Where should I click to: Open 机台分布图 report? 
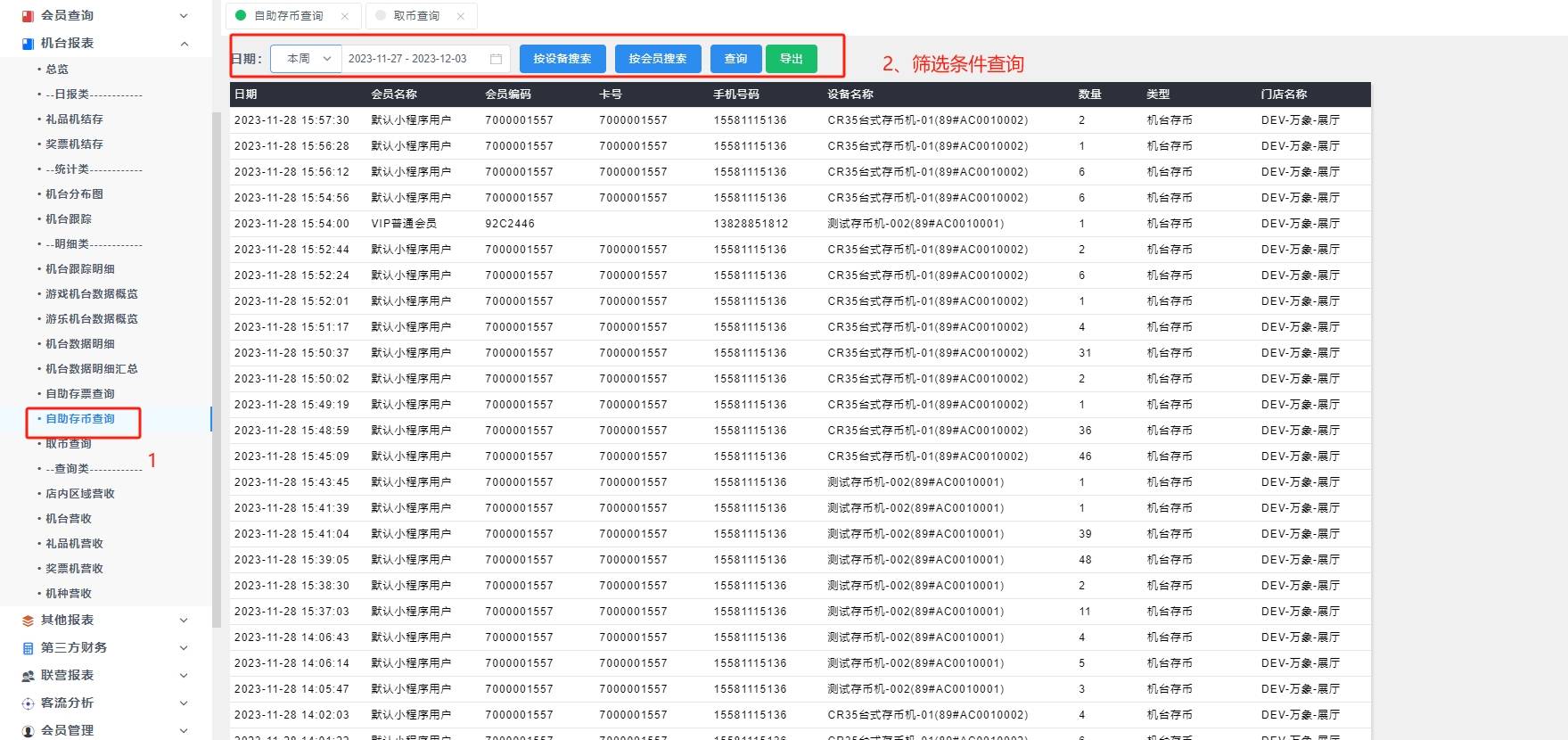point(74,194)
